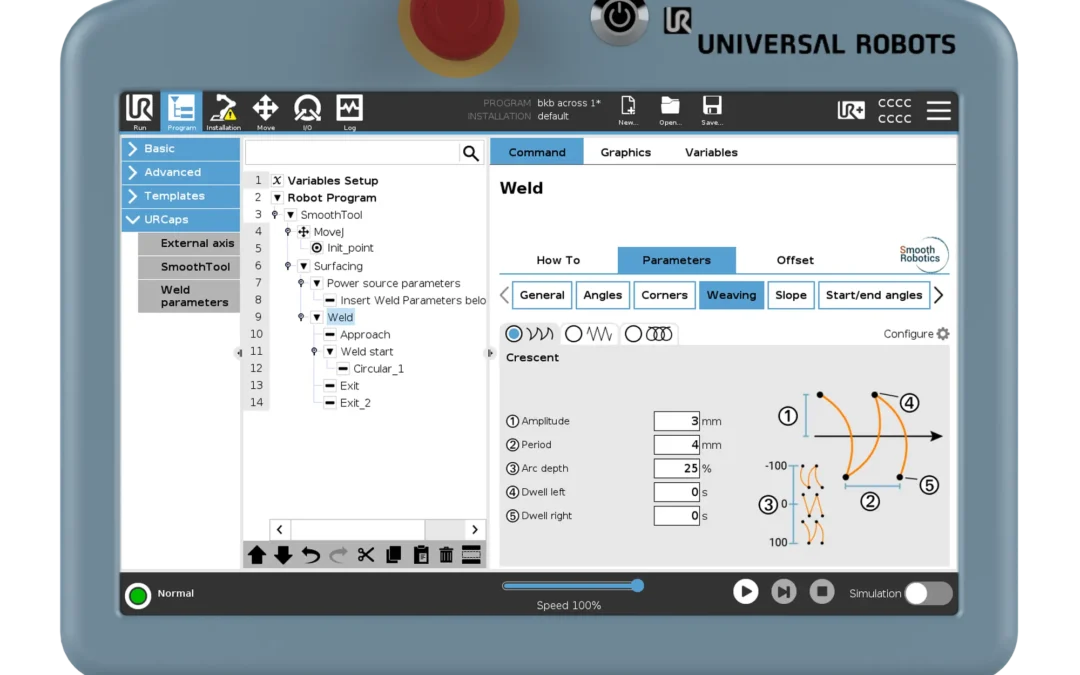Expand the Templates category
The image size is (1080, 675).
180,196
